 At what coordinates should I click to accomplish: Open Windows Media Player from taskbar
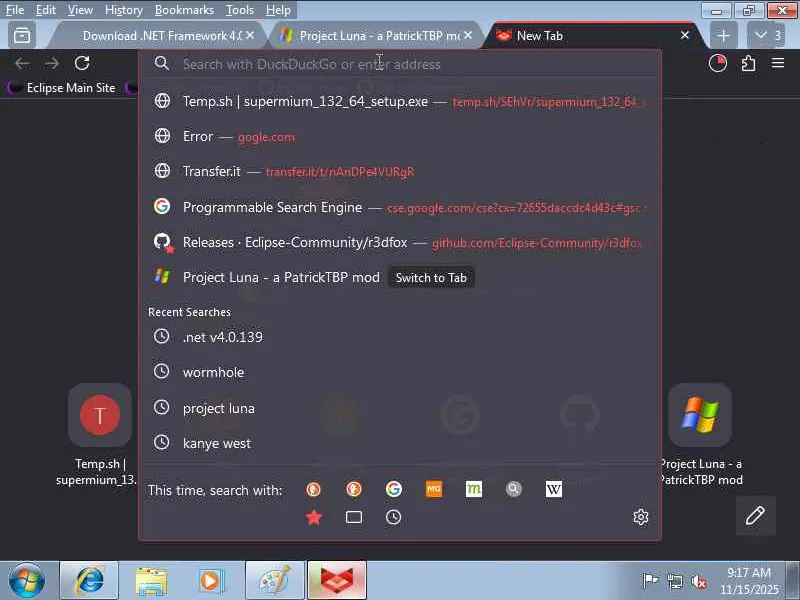click(x=211, y=581)
